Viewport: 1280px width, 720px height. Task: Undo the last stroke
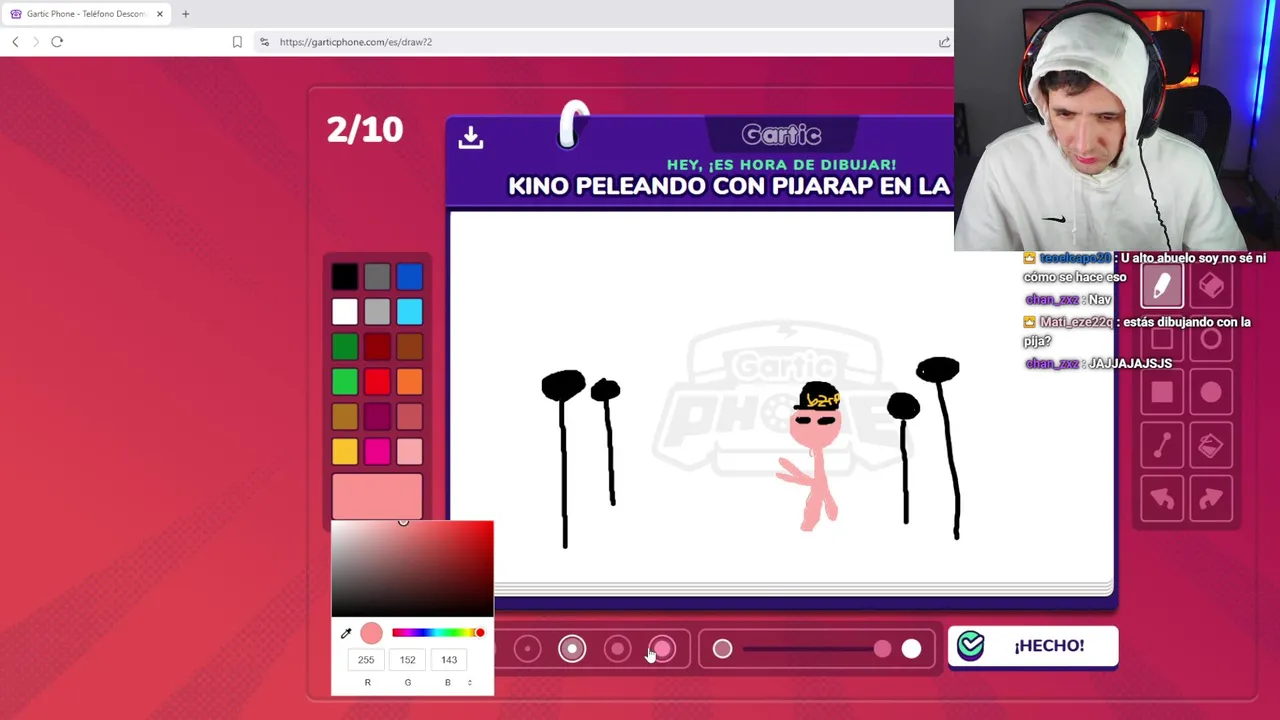[1162, 499]
